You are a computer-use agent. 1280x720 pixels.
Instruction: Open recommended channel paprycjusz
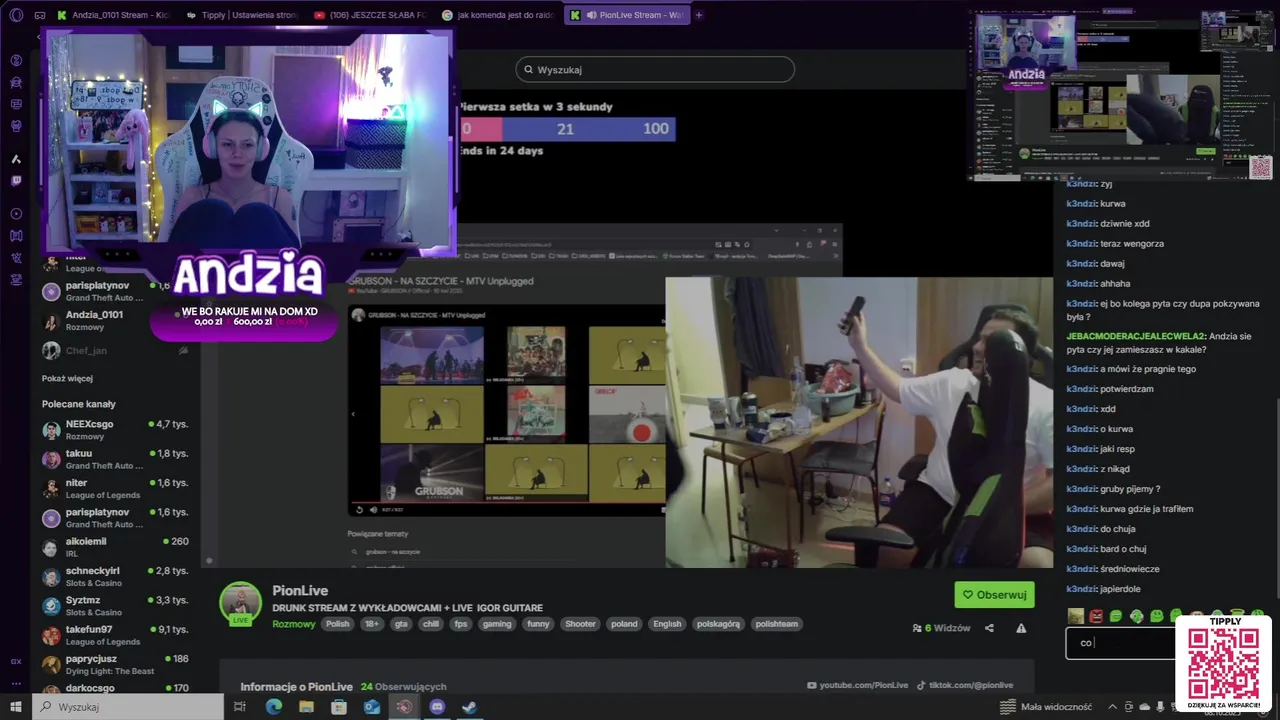pos(116,664)
